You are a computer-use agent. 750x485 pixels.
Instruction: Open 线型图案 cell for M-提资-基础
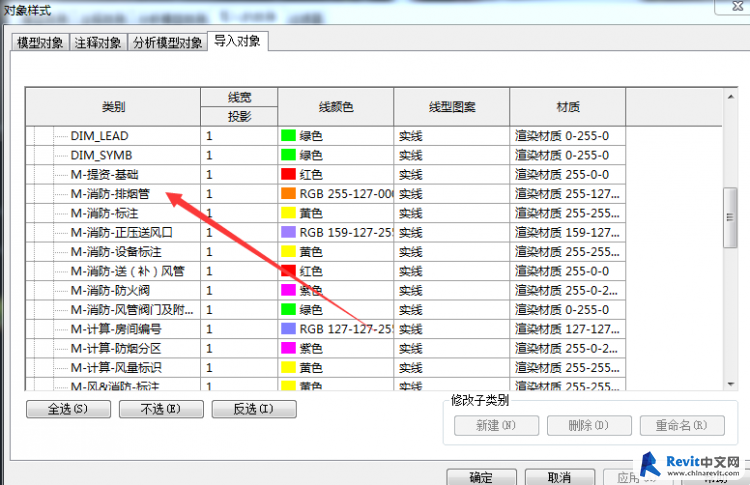tap(452, 175)
